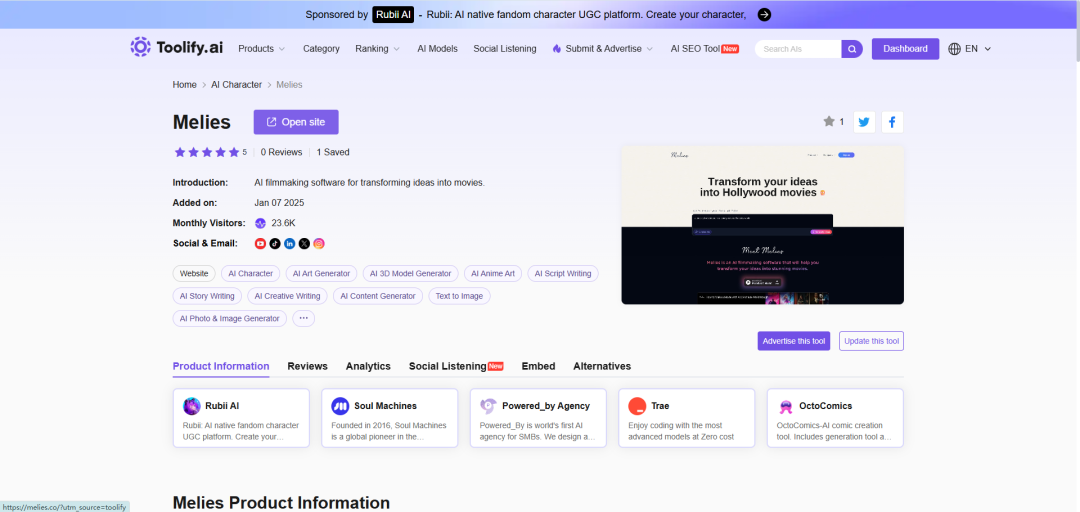
Task: Go to AI Character breadcrumb link
Action: pos(236,85)
